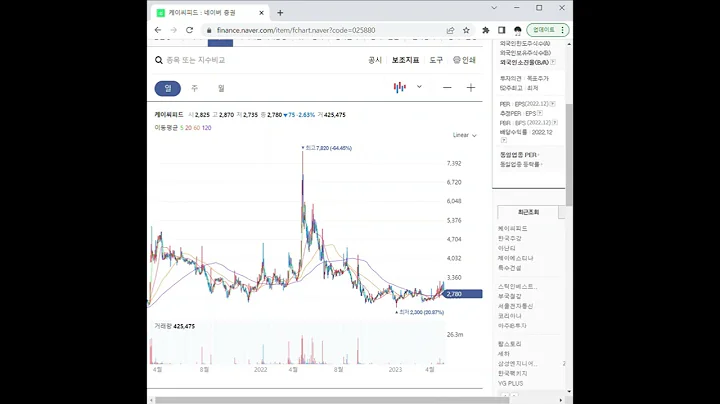
Task: Expand the chart type dropdown chevron
Action: (419, 87)
